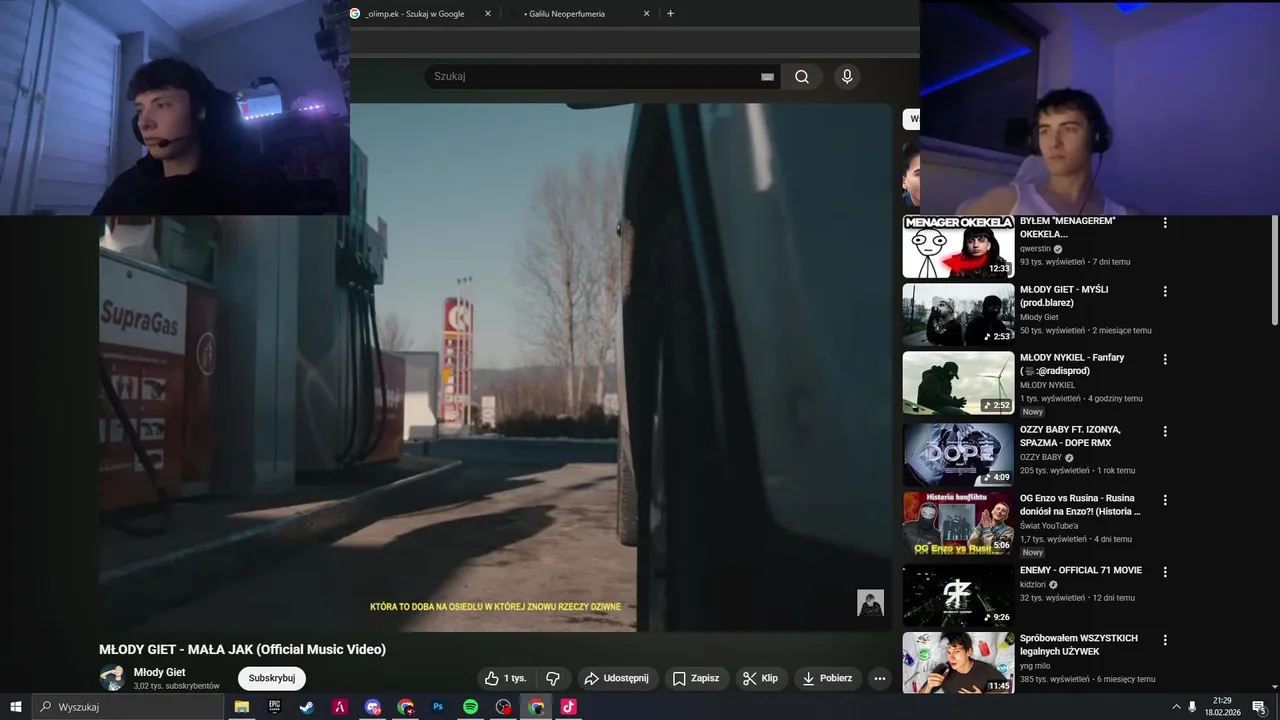
Task: Open the qwerstin channel name
Action: tap(1035, 249)
